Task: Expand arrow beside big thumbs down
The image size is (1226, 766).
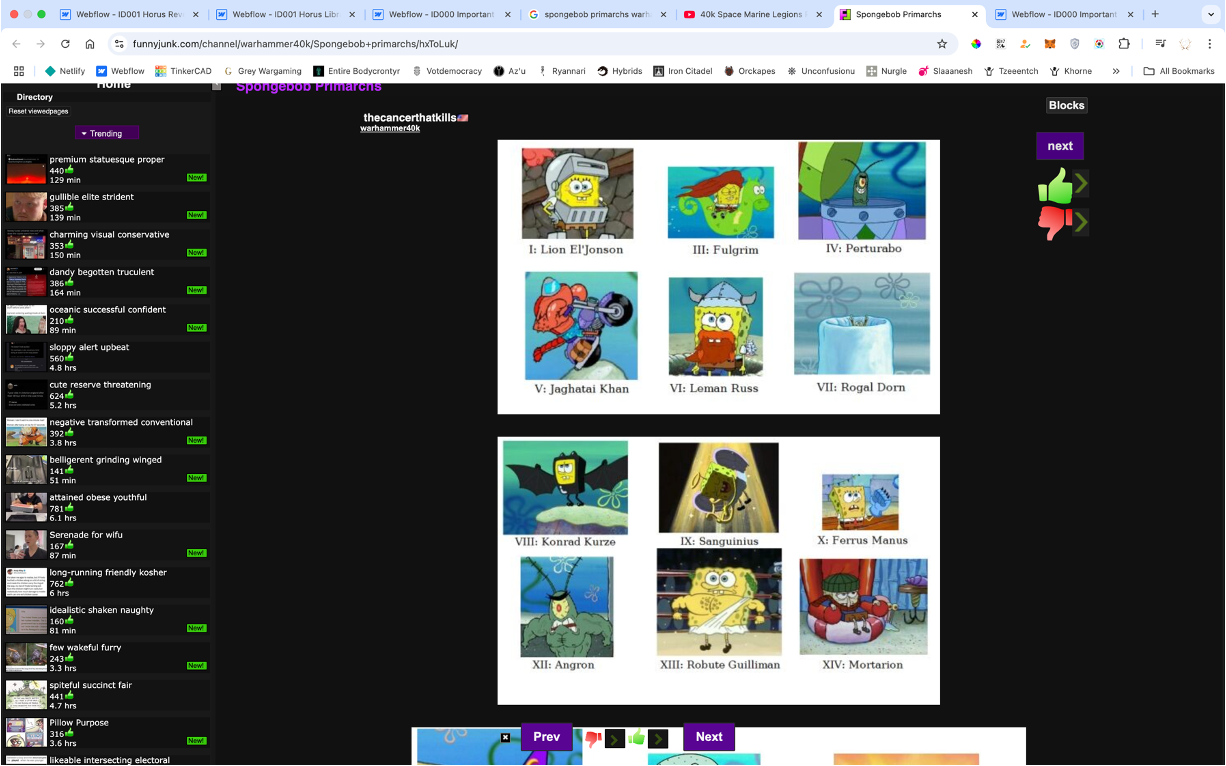Action: coord(1081,221)
